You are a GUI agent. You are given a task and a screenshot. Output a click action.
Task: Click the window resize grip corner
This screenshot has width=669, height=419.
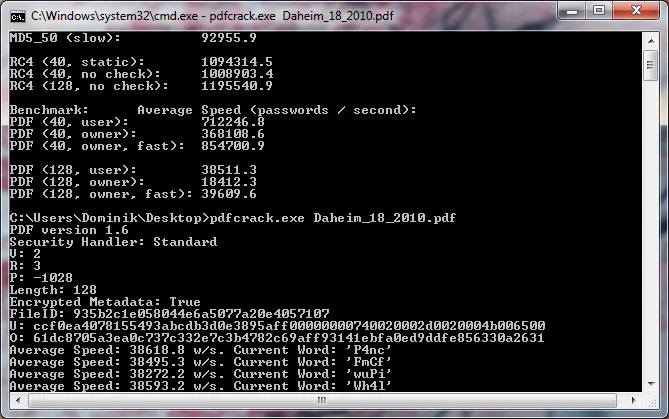[652, 402]
